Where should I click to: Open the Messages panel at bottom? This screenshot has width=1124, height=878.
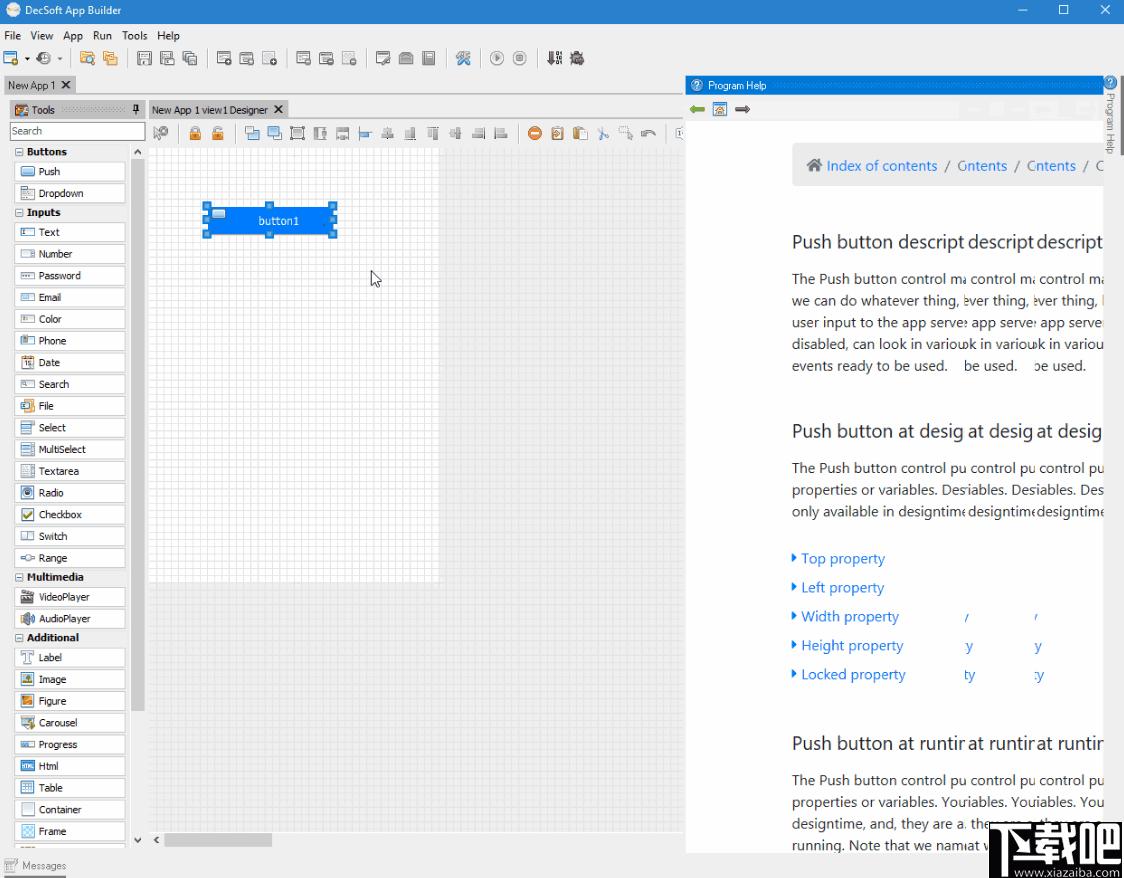pyautogui.click(x=36, y=866)
